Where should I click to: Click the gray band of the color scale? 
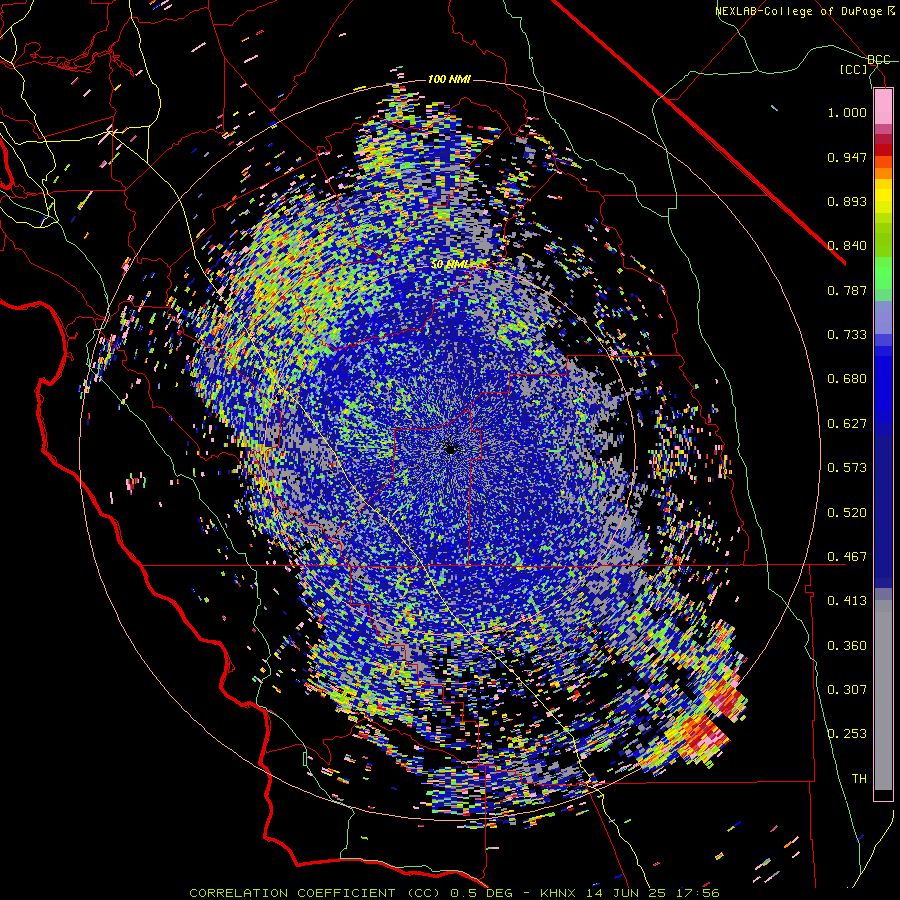883,695
